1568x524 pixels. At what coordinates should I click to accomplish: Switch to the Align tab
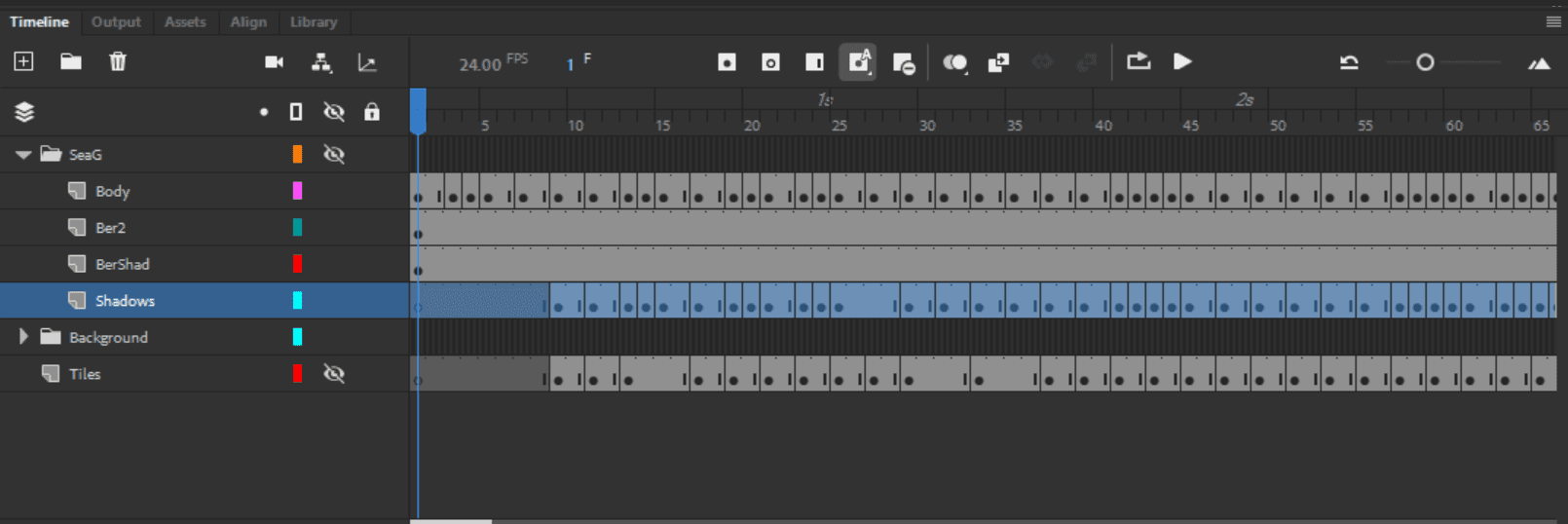point(248,21)
